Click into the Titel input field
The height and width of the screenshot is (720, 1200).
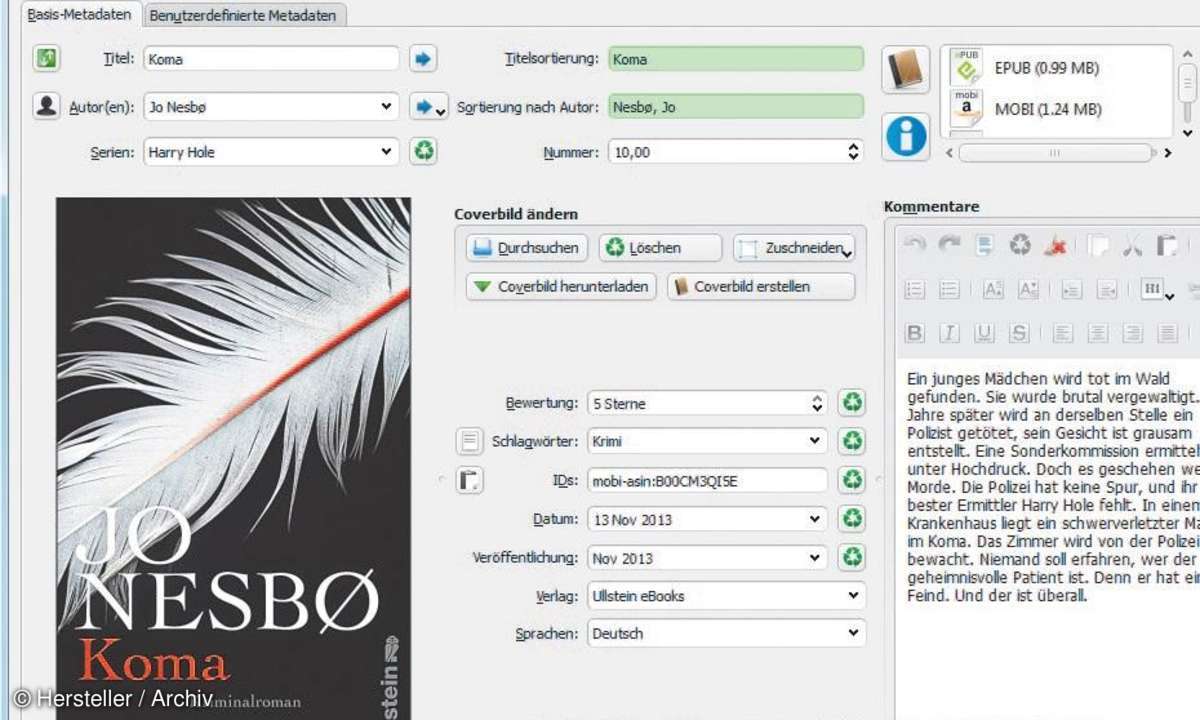coord(271,59)
